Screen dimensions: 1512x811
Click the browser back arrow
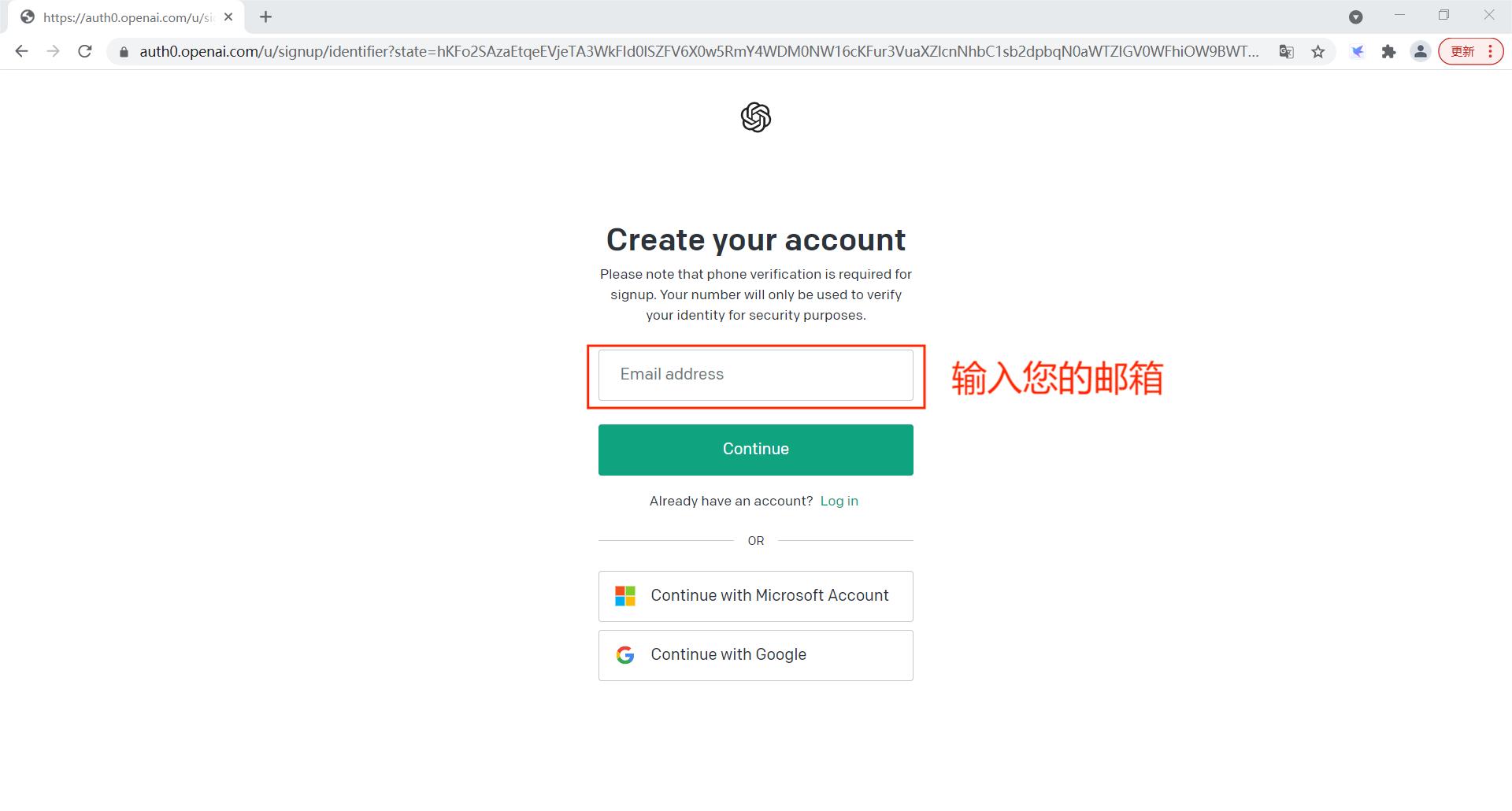tap(22, 51)
